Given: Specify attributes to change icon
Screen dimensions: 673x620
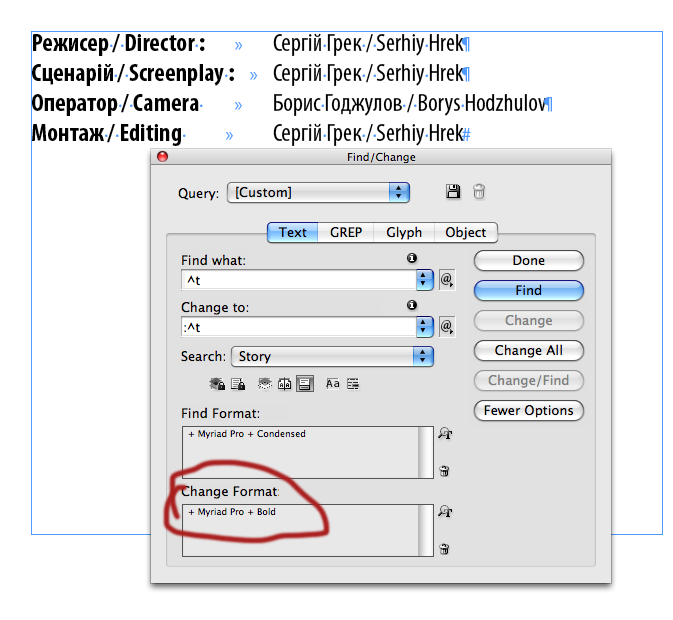Looking at the screenshot, I should 445,511.
